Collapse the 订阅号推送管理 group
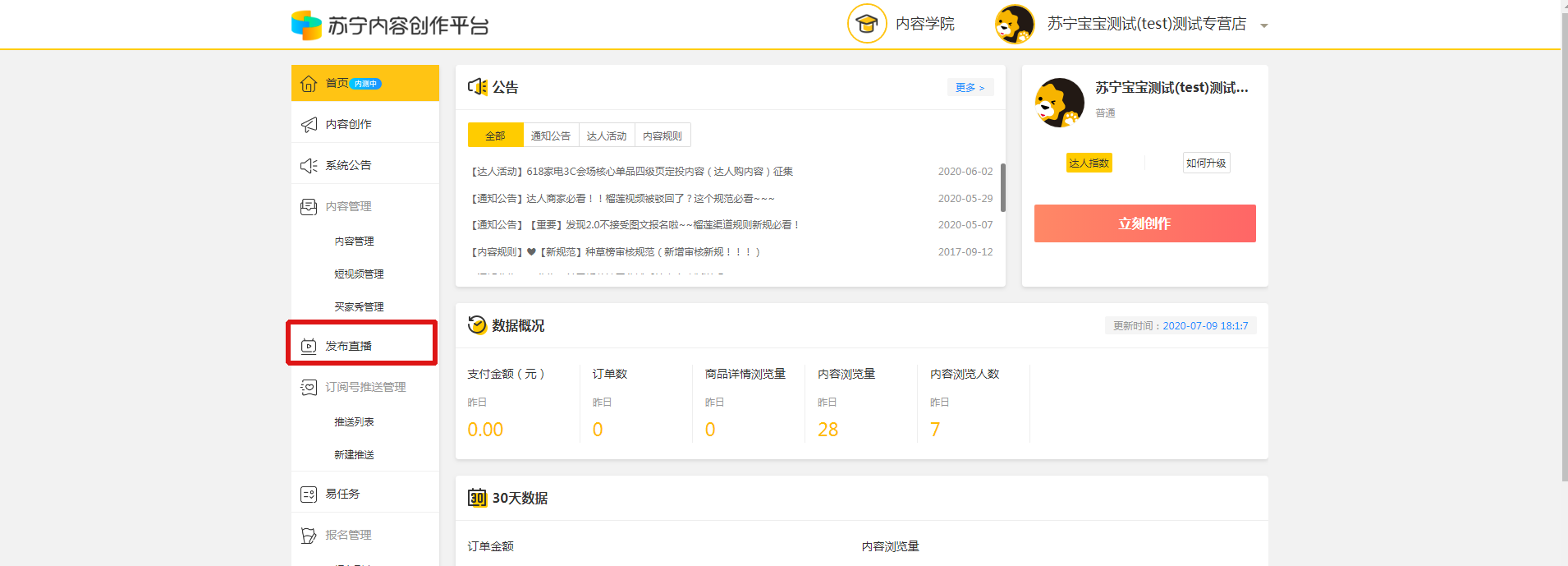 365,387
